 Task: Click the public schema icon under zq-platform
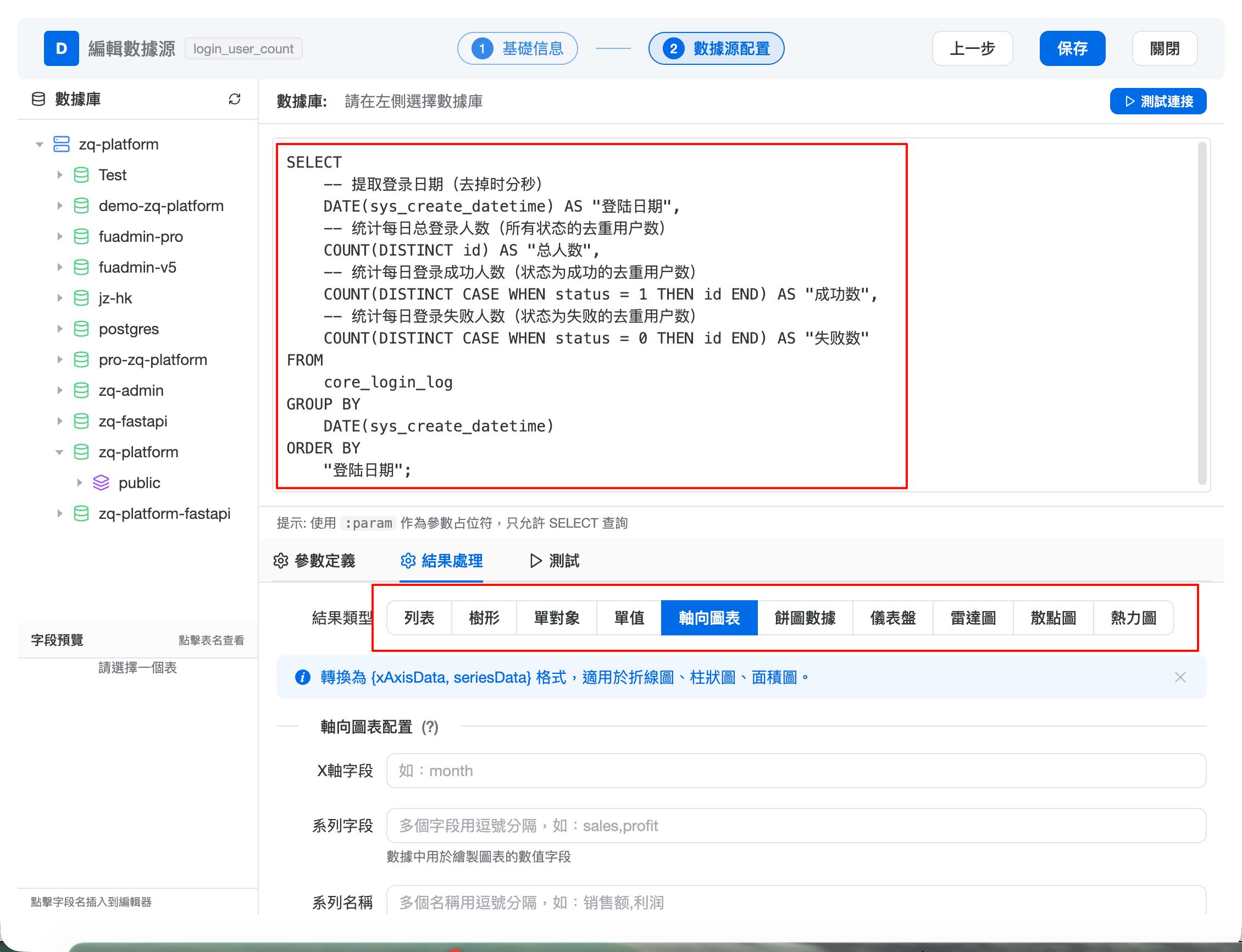[101, 482]
